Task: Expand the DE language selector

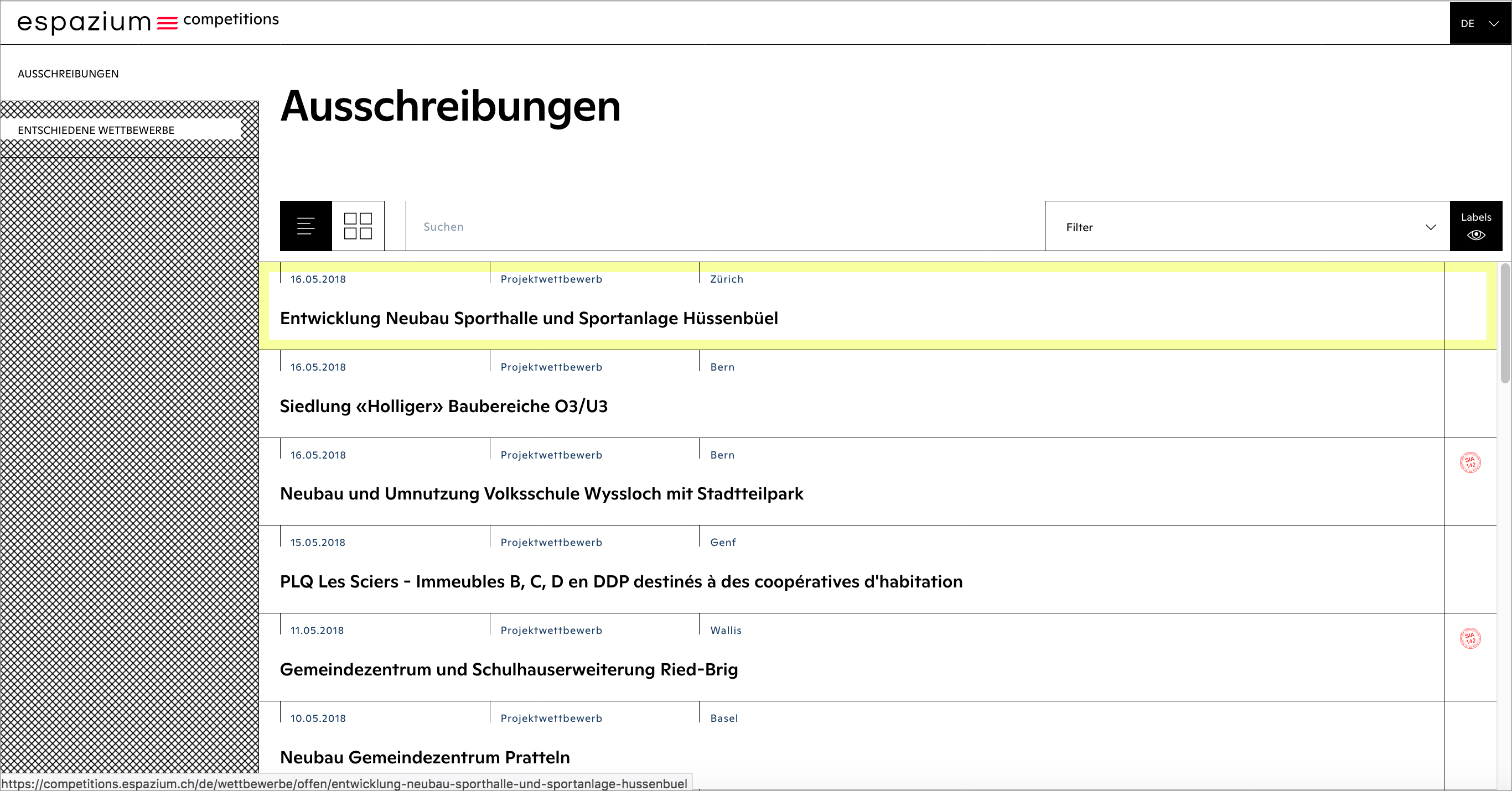Action: coord(1480,23)
